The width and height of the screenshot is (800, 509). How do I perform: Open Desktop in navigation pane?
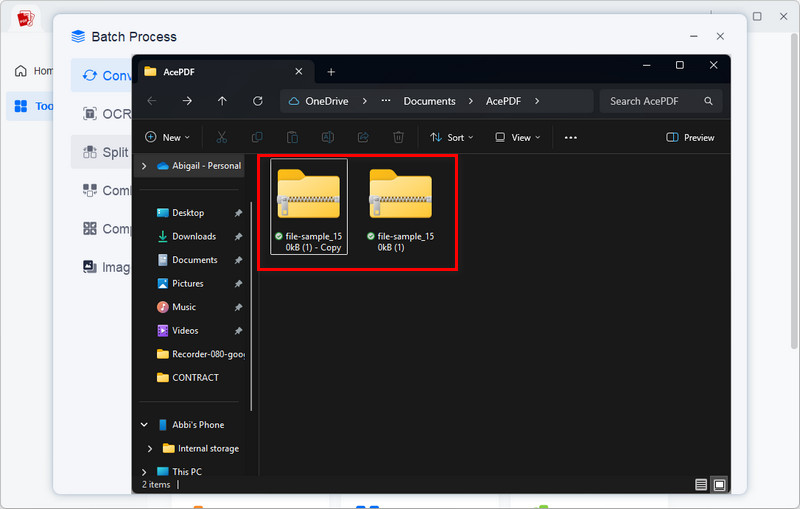click(188, 213)
